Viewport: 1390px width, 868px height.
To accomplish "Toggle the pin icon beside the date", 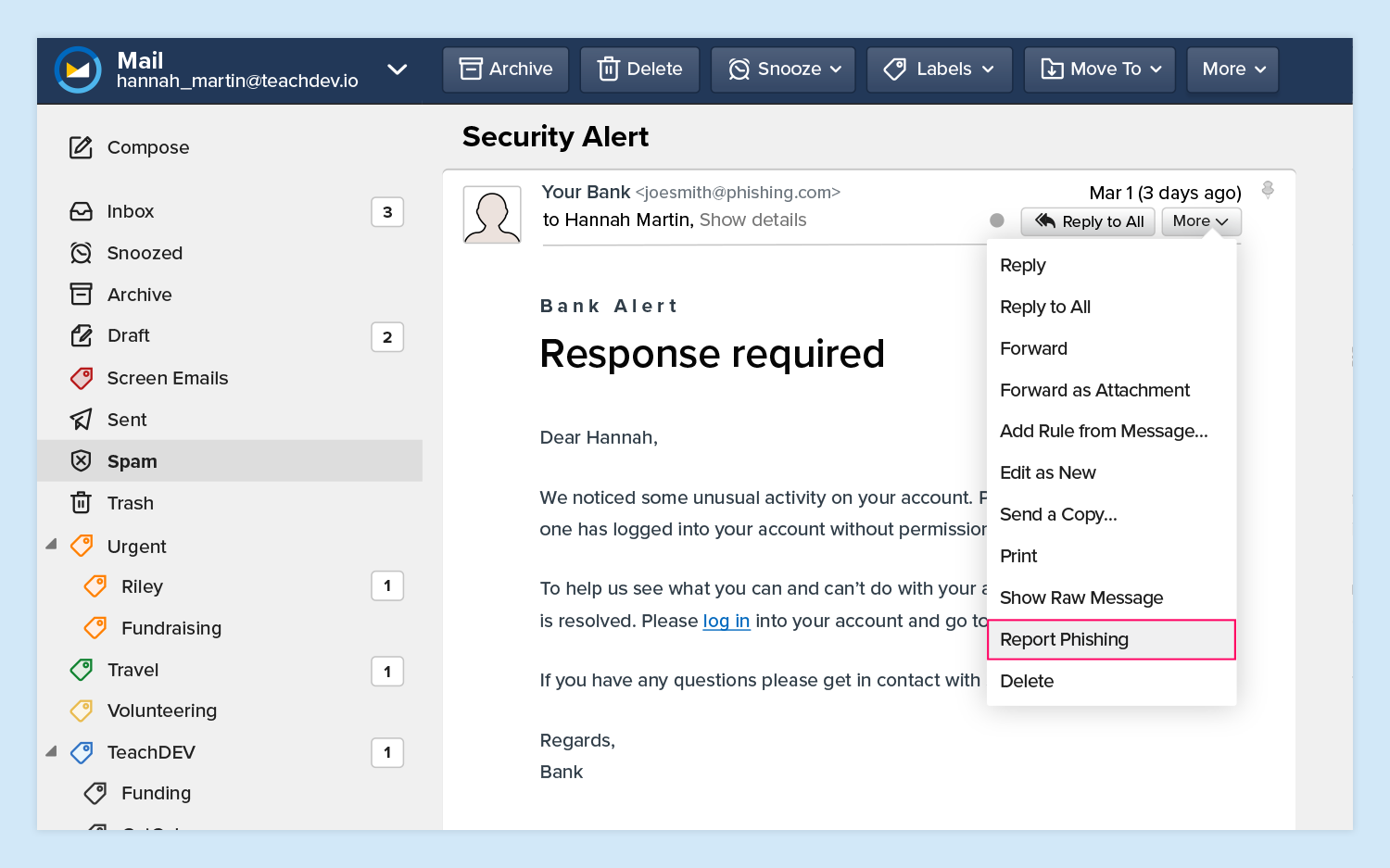I will tap(1268, 190).
